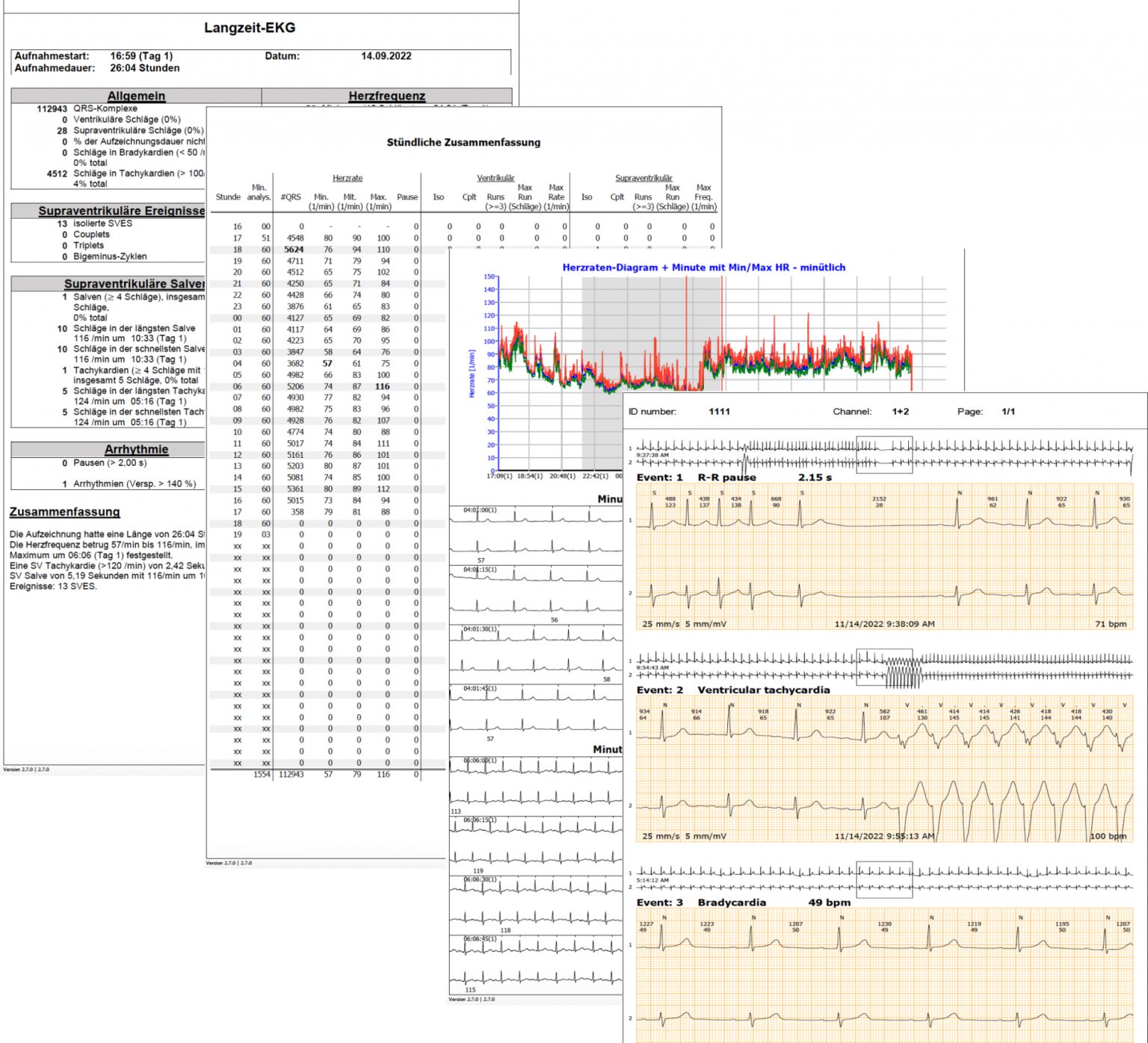Click the Langzeit-EKG report title
The width and height of the screenshot is (1148, 1043).
[x=250, y=28]
